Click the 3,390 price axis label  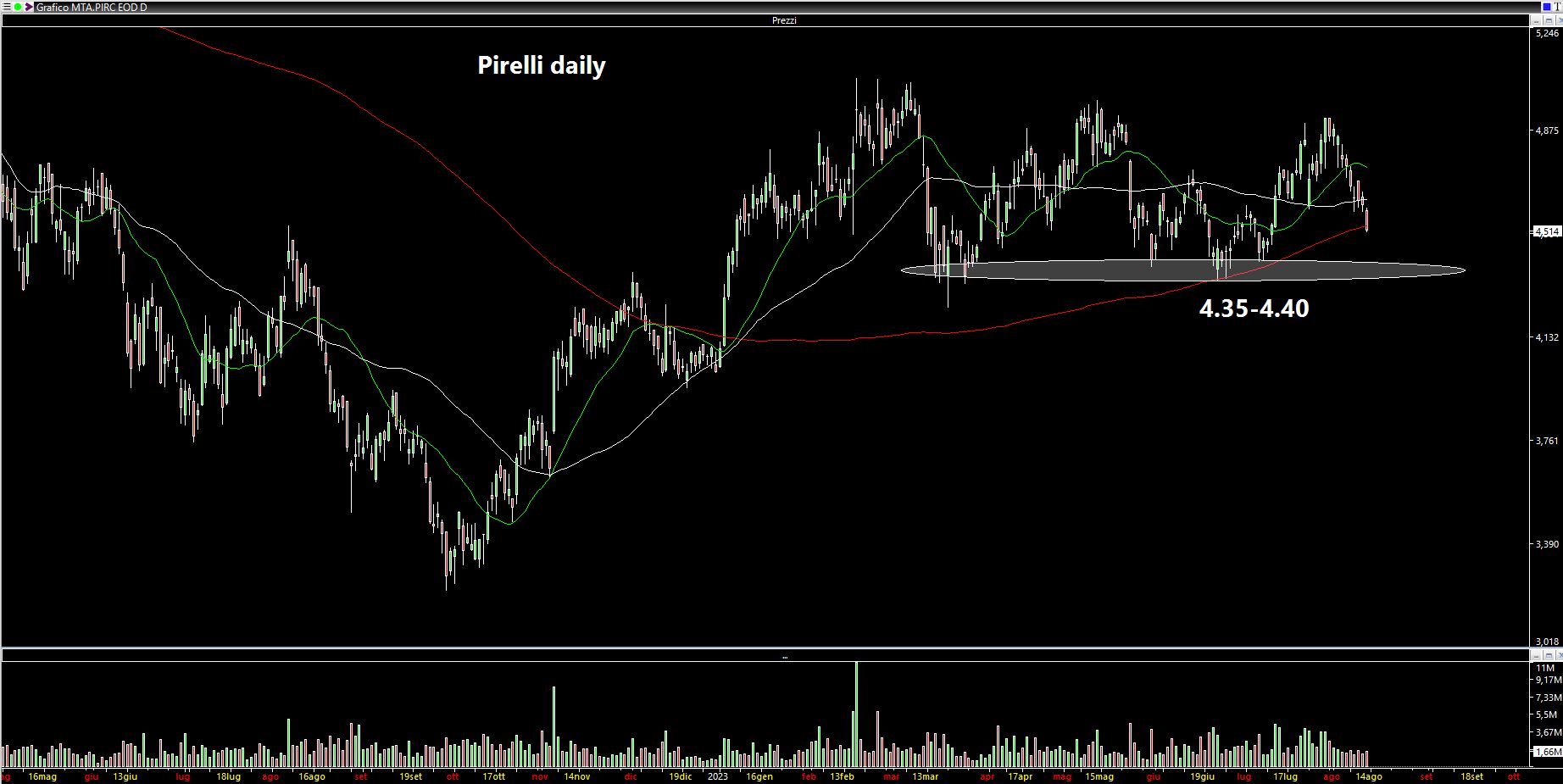coord(1547,544)
